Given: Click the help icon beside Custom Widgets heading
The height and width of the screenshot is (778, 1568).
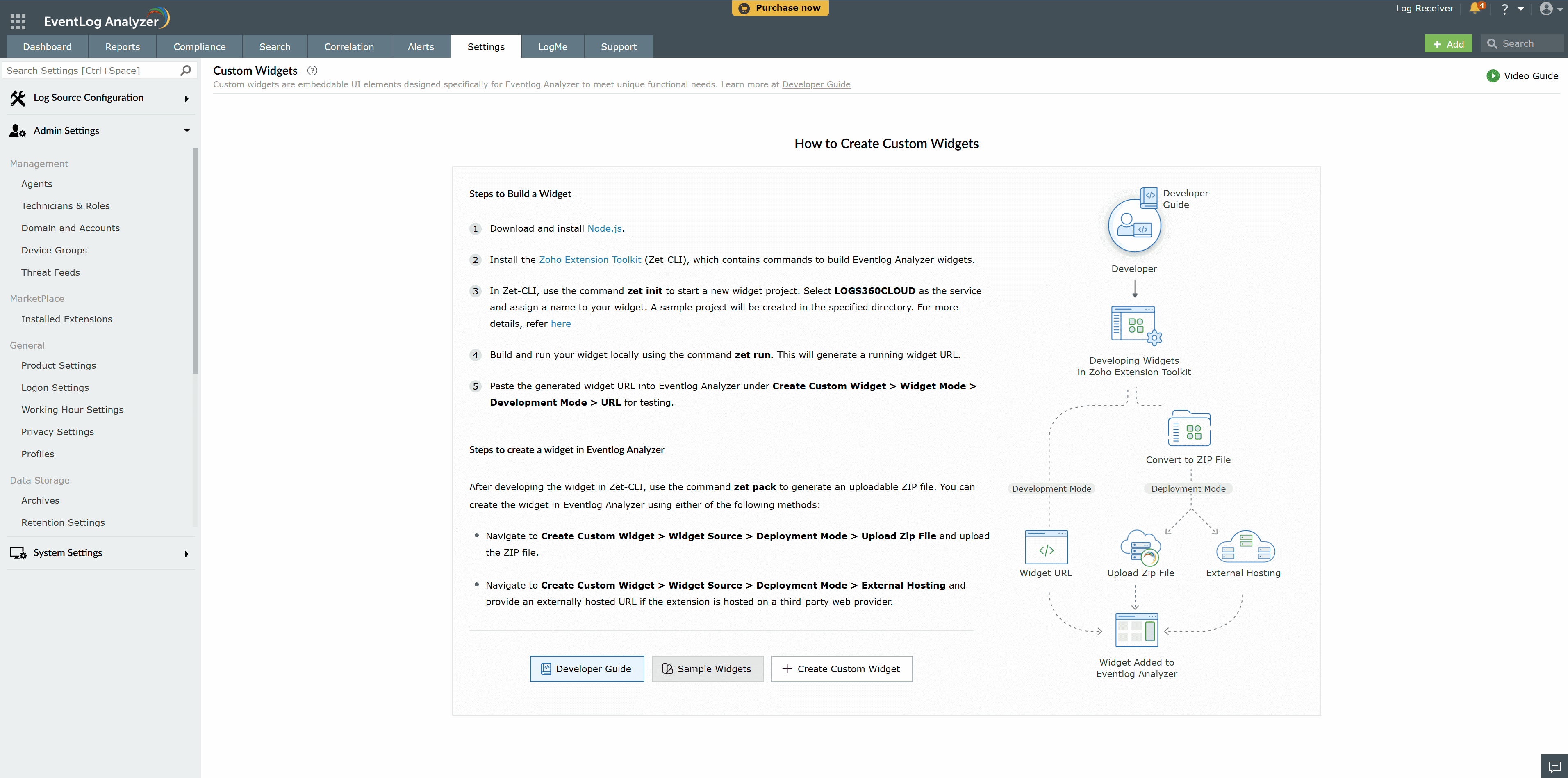Looking at the screenshot, I should (312, 71).
